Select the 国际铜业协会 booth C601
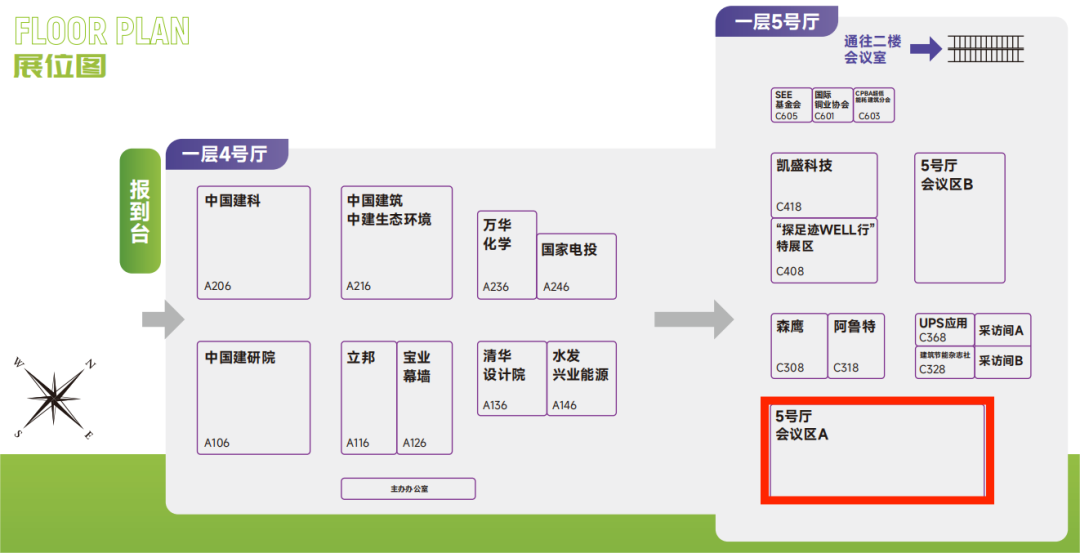Viewport: 1080px width, 553px height. 832,105
